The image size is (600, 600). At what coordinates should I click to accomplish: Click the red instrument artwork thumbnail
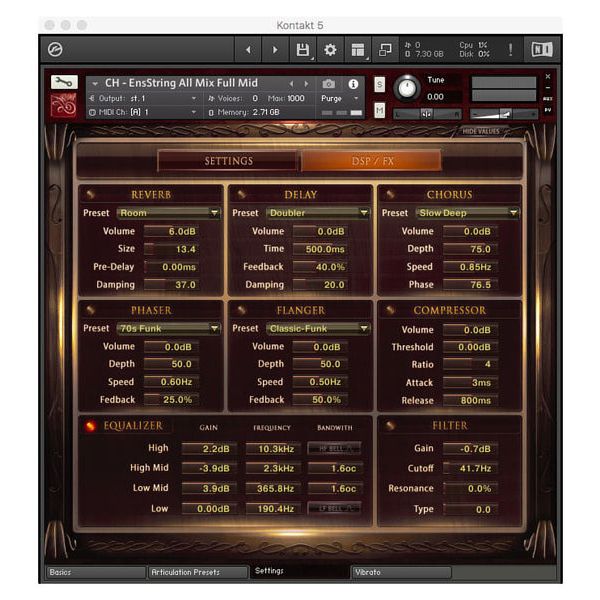(x=64, y=104)
